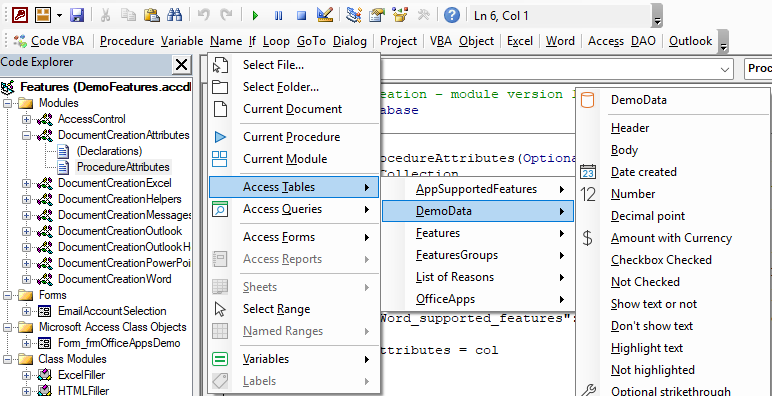Toggle Design Mode icon
This screenshot has width=772, height=396.
click(x=324, y=15)
